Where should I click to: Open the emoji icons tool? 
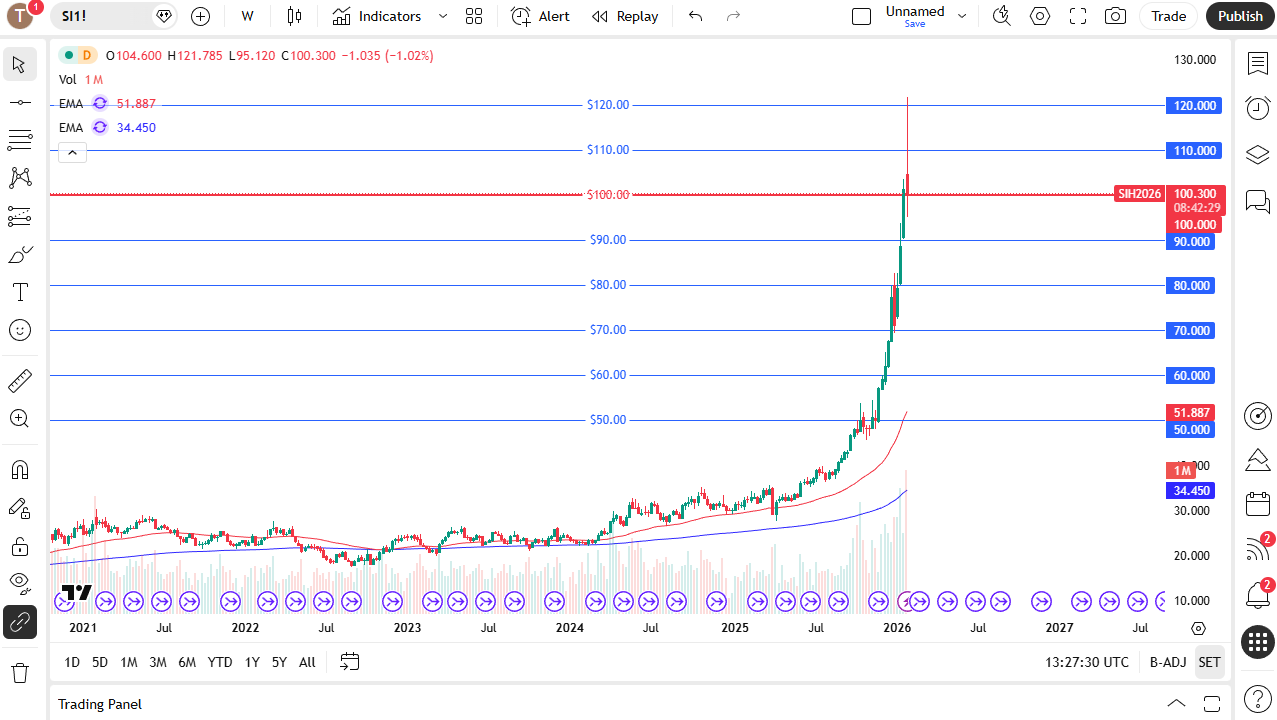[x=19, y=330]
